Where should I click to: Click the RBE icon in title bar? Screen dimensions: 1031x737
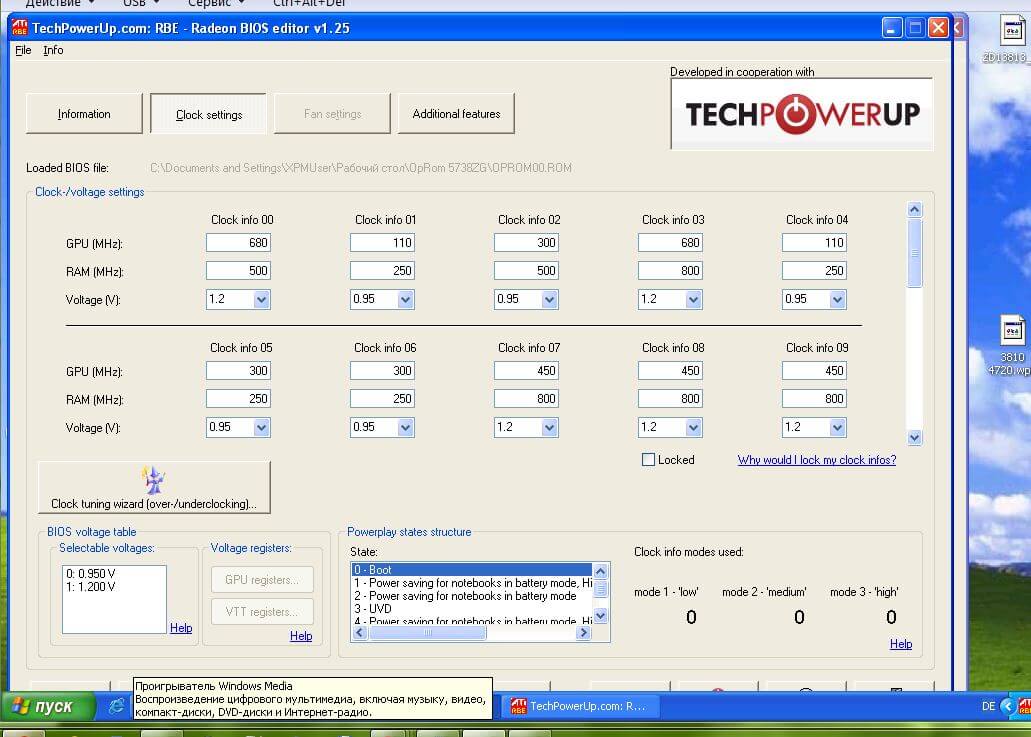[18, 27]
